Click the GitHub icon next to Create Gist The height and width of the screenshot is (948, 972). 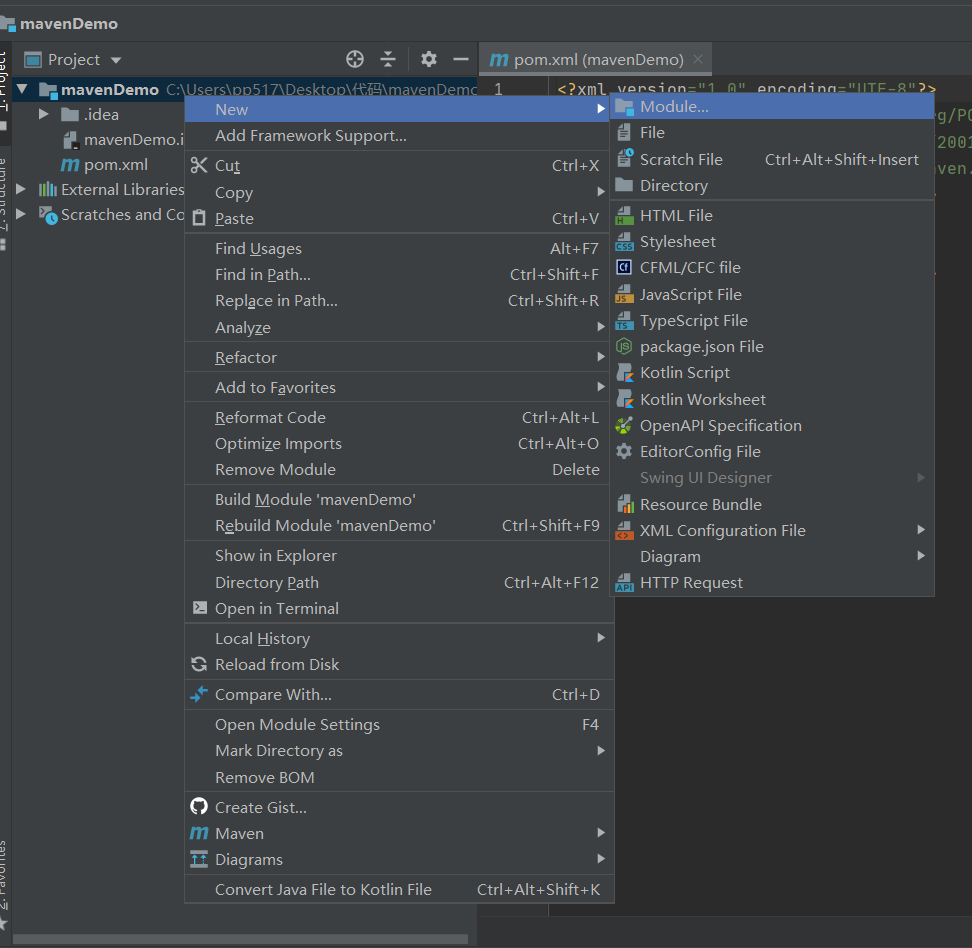tap(199, 807)
